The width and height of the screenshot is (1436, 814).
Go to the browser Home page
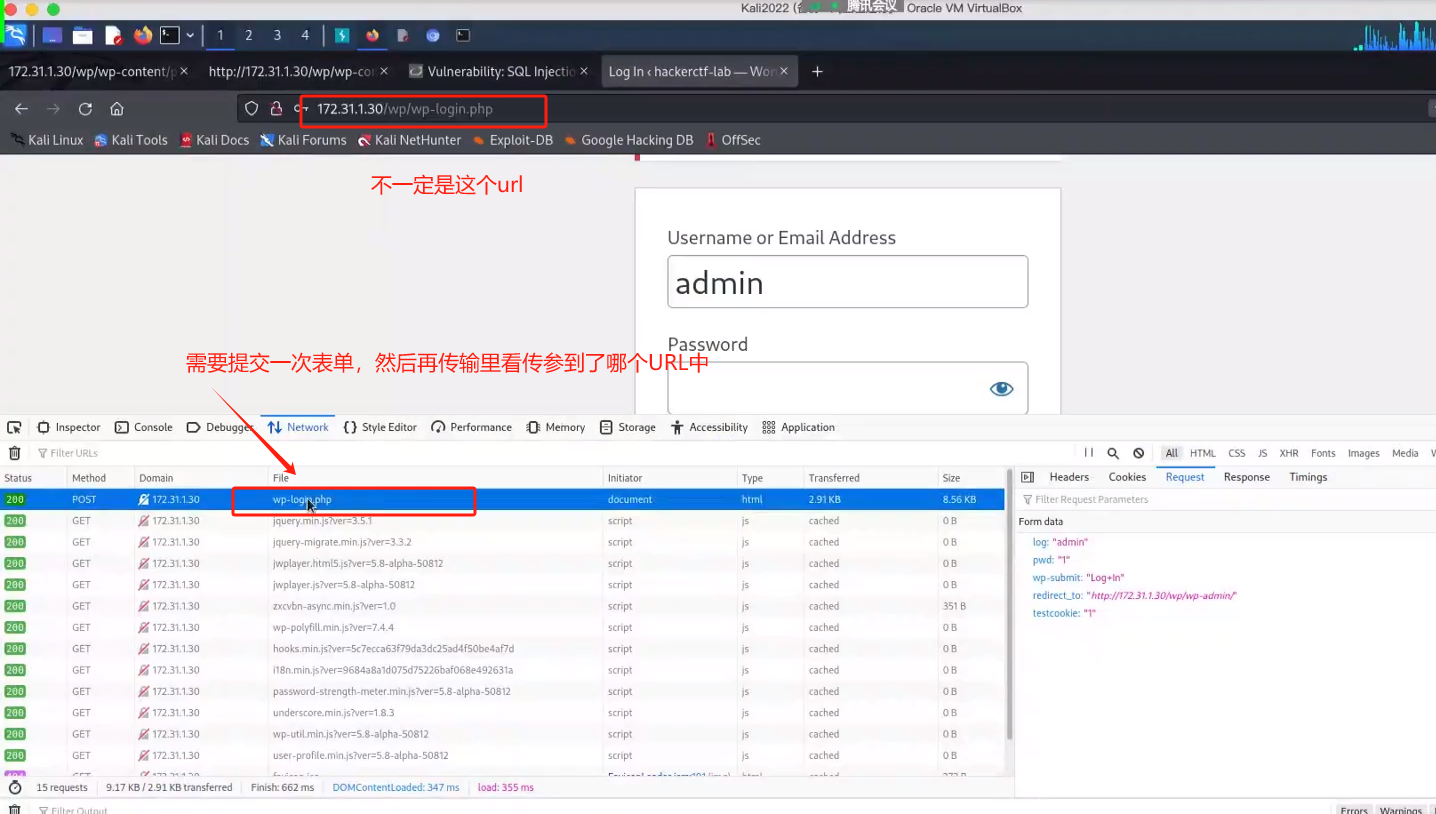click(x=117, y=109)
